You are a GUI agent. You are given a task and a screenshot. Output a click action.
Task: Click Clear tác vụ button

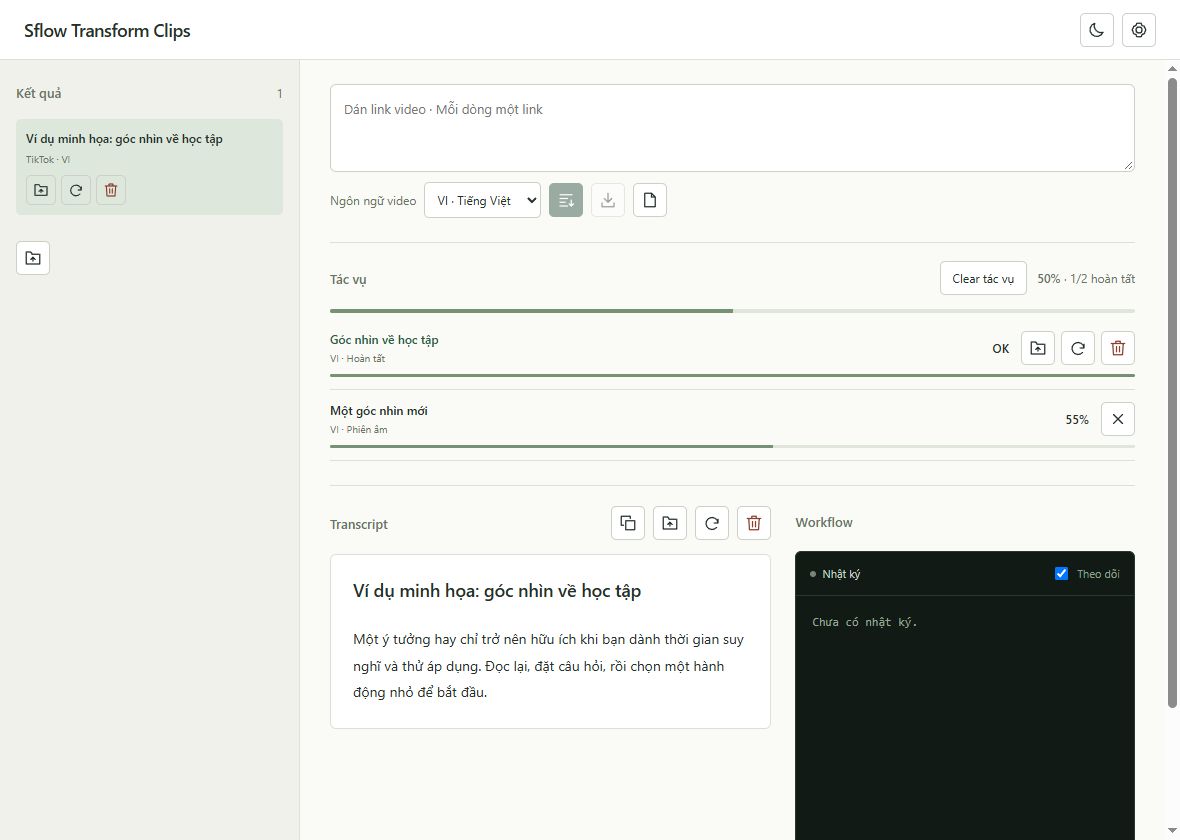pos(983,278)
